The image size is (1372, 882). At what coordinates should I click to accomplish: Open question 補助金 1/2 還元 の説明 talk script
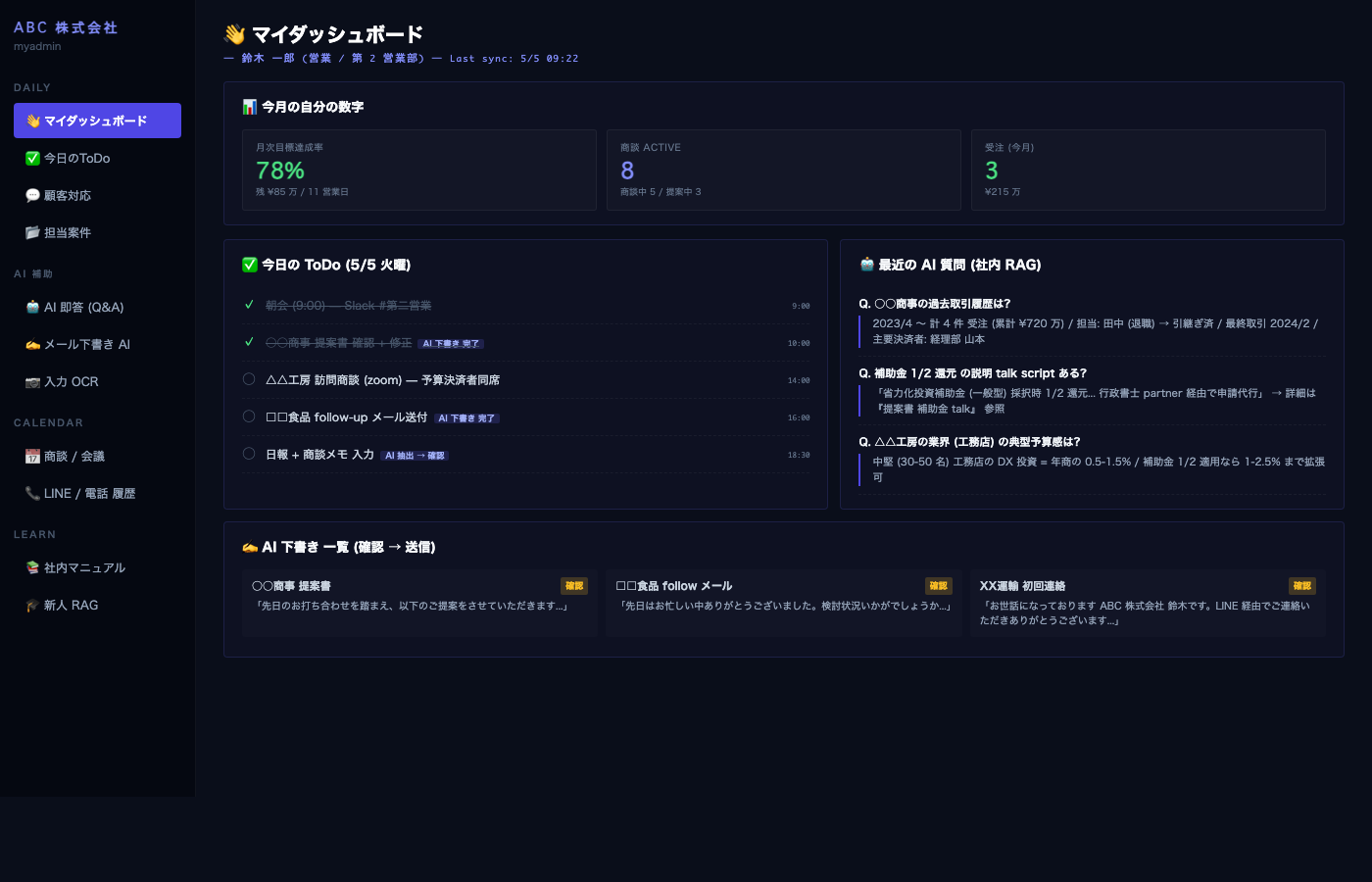tap(973, 373)
